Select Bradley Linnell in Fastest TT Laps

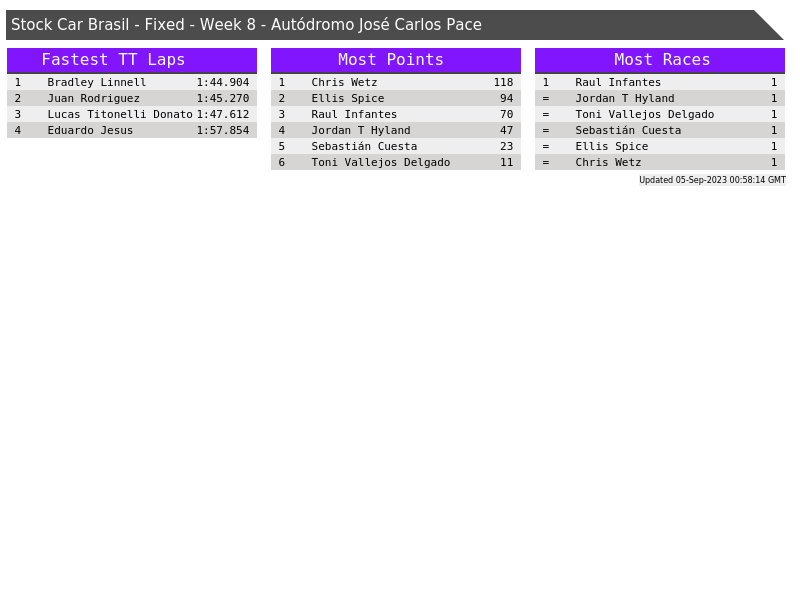tap(97, 82)
